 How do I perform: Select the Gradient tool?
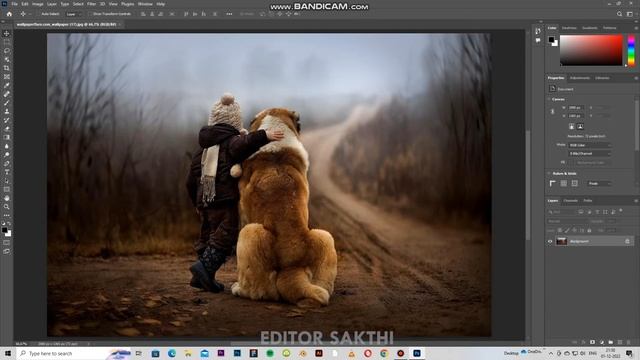pyautogui.click(x=7, y=137)
